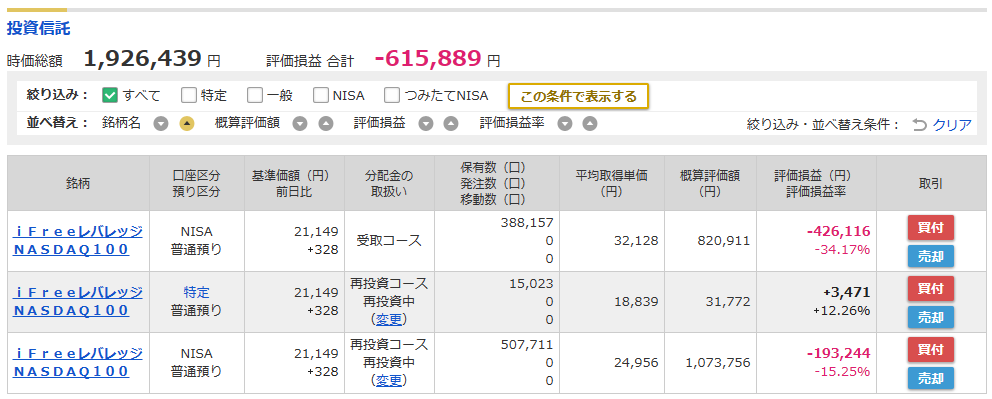Apply filters with この条件で表示する button
The image size is (992, 399).
coord(578,96)
